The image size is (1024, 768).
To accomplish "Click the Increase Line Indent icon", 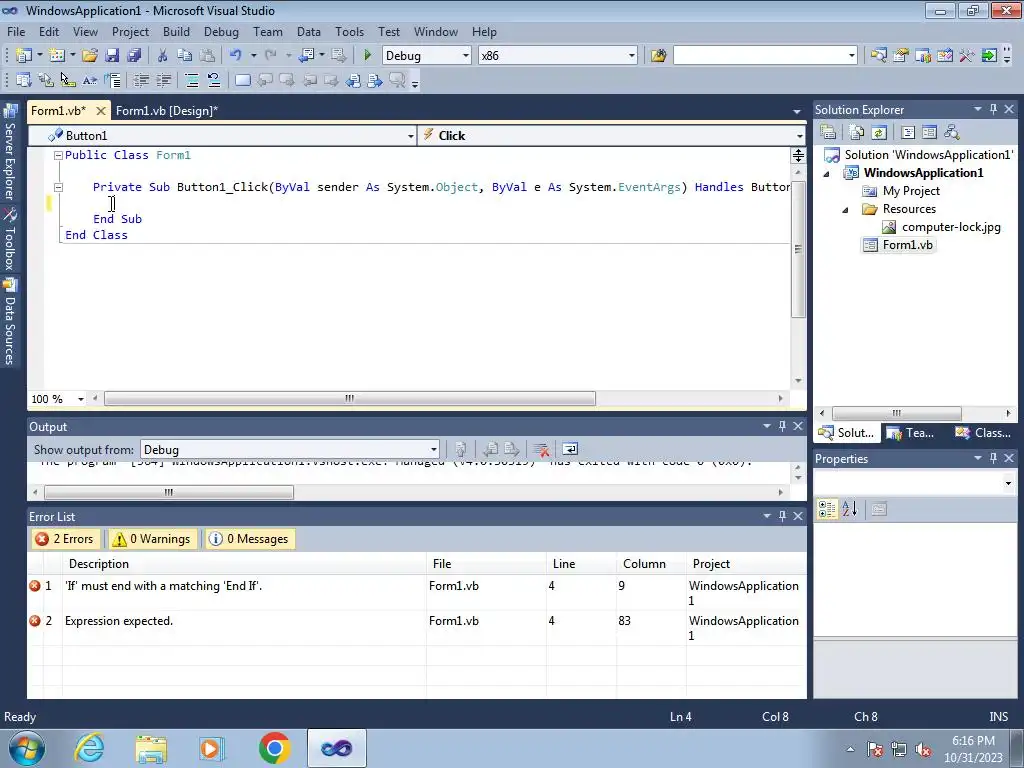I will coord(163,80).
